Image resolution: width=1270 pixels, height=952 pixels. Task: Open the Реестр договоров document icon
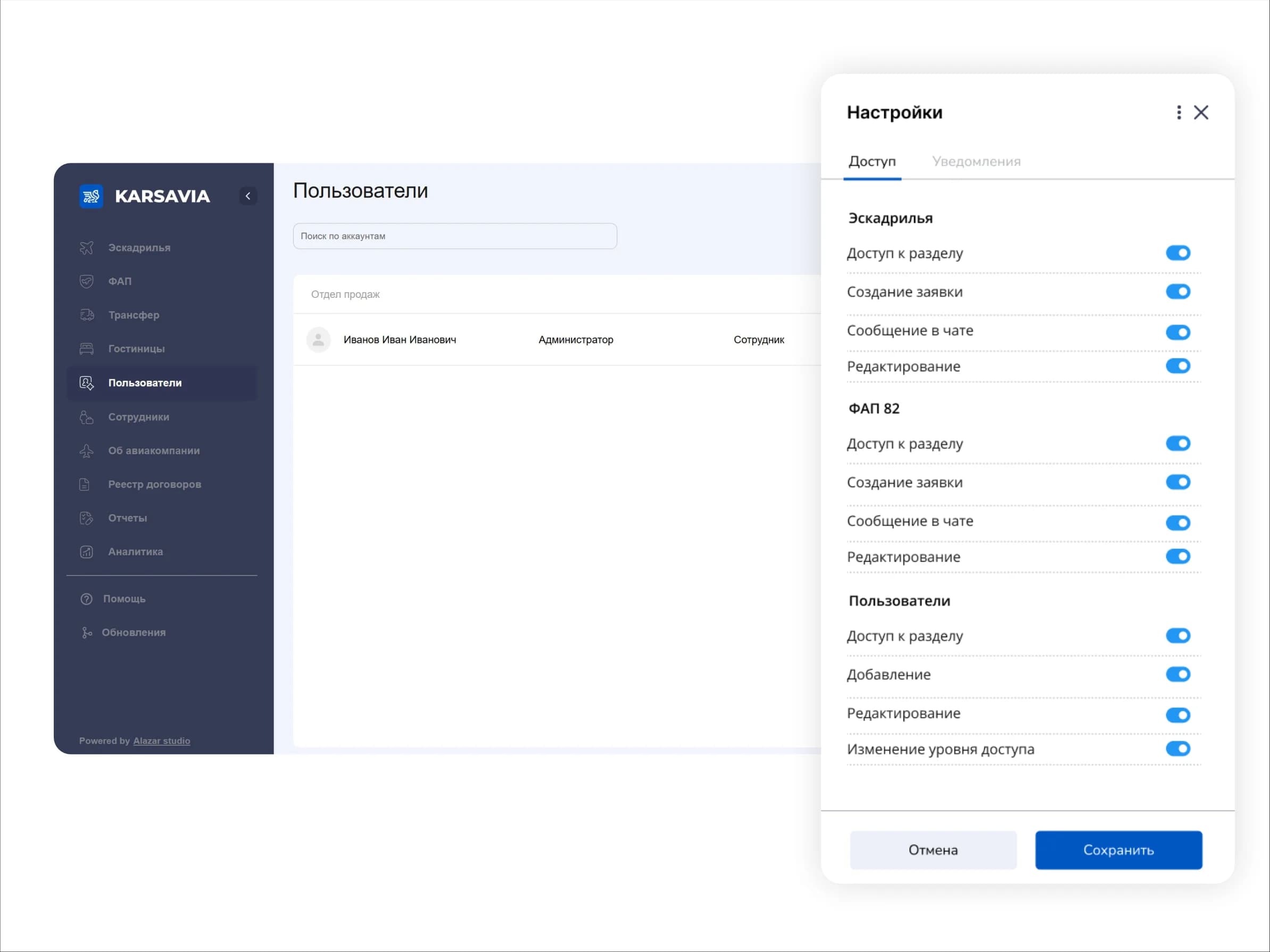85,485
